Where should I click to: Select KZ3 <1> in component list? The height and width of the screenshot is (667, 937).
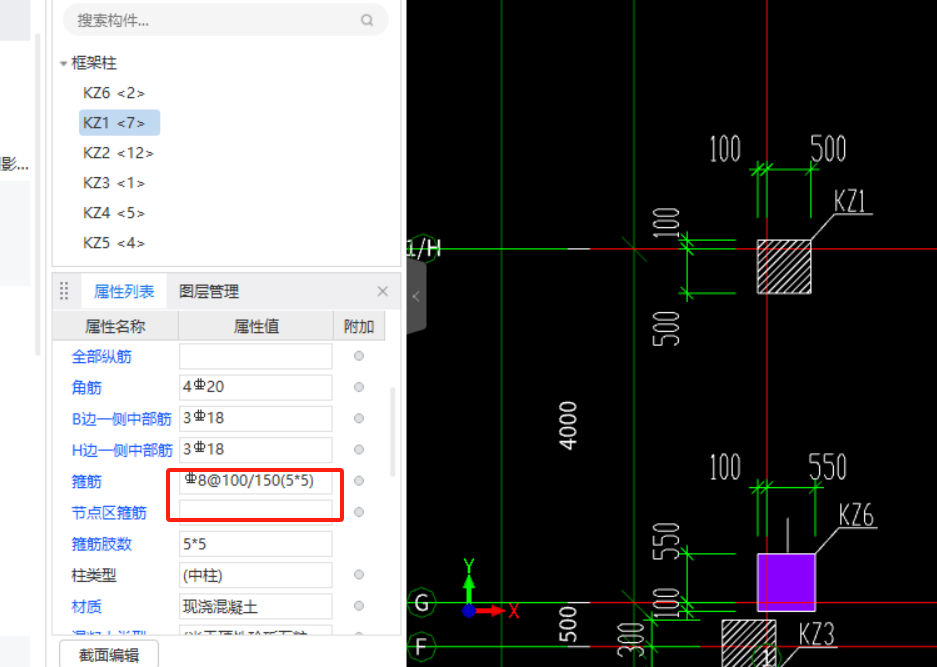click(114, 183)
